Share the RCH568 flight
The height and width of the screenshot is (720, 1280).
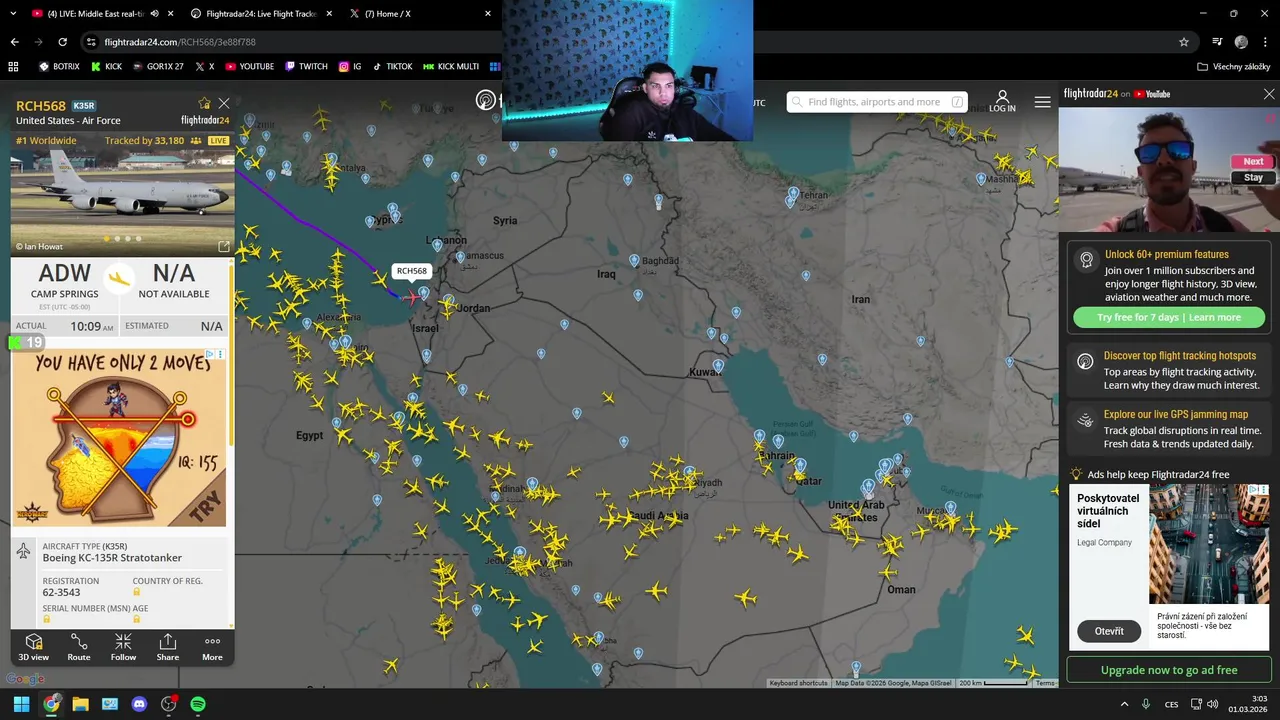(x=168, y=647)
